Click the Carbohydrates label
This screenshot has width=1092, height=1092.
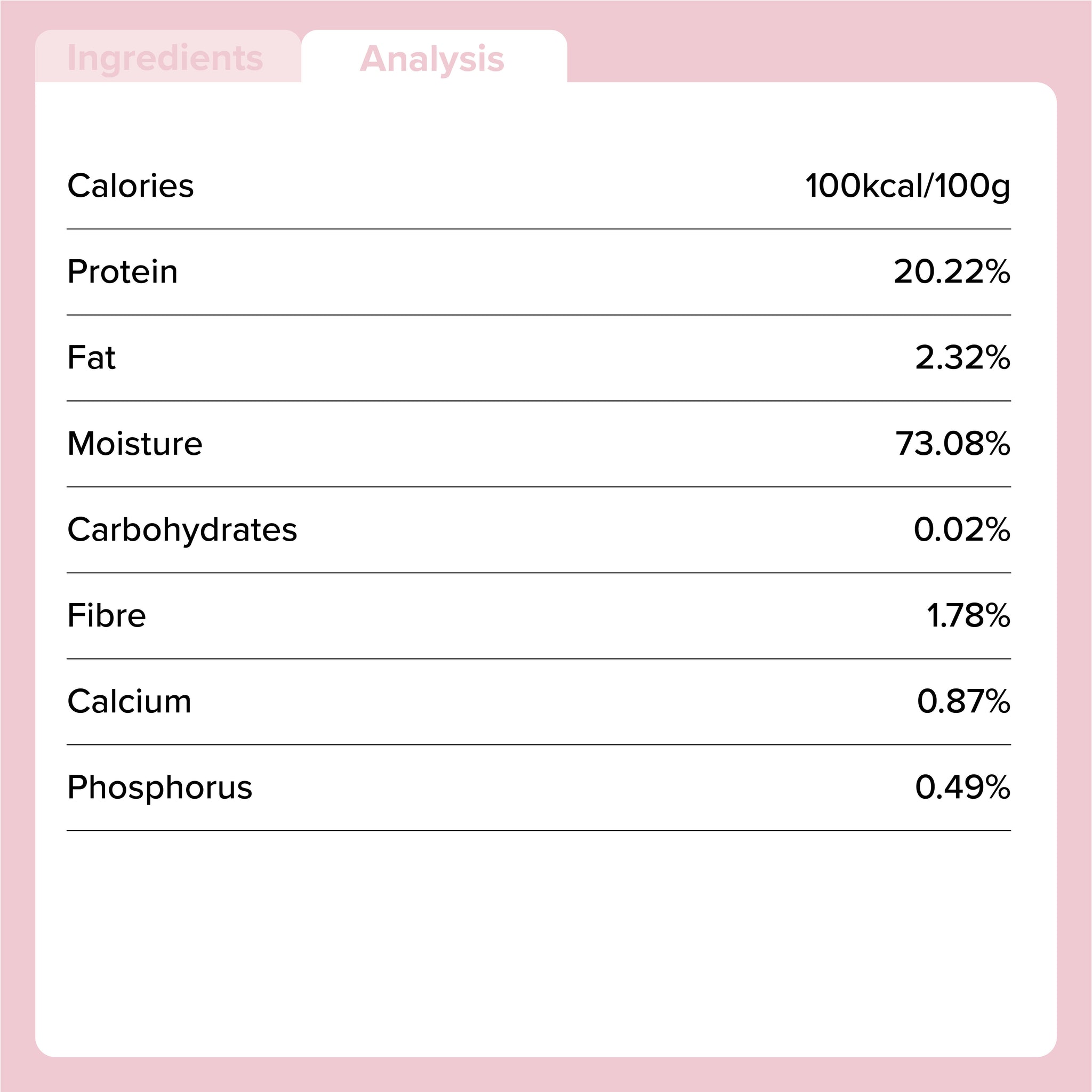click(x=182, y=529)
